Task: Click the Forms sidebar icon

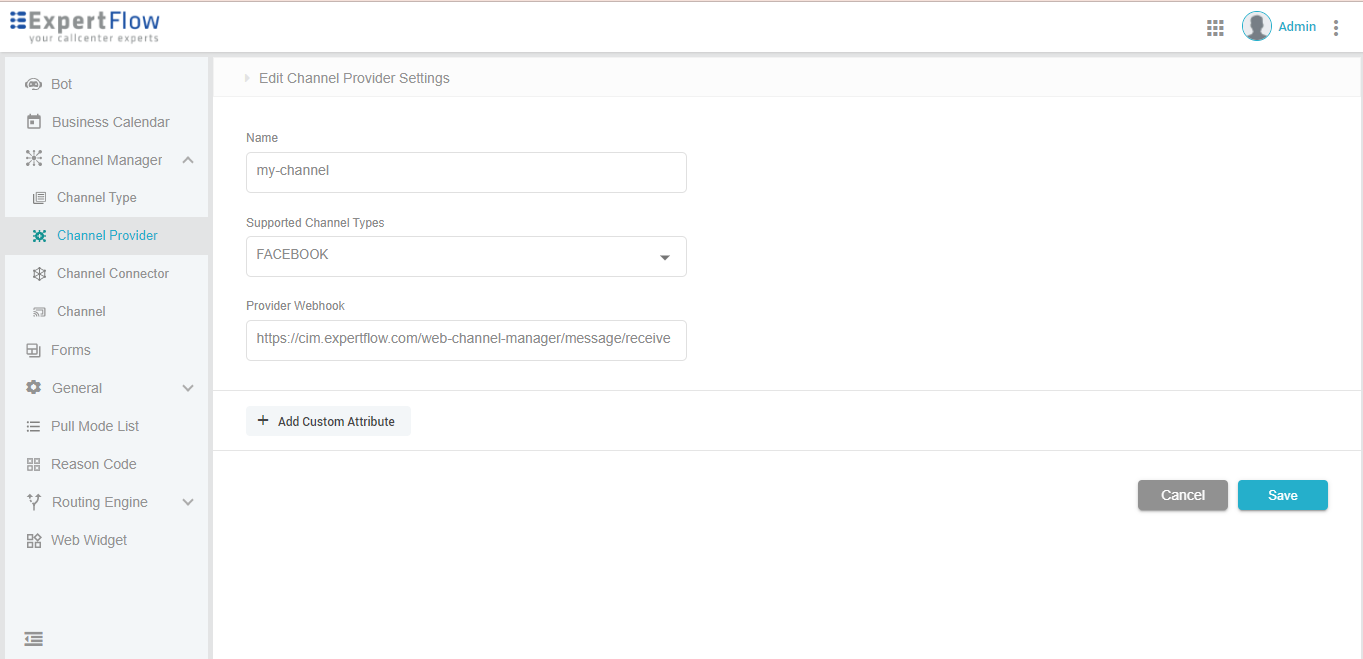Action: click(x=33, y=349)
